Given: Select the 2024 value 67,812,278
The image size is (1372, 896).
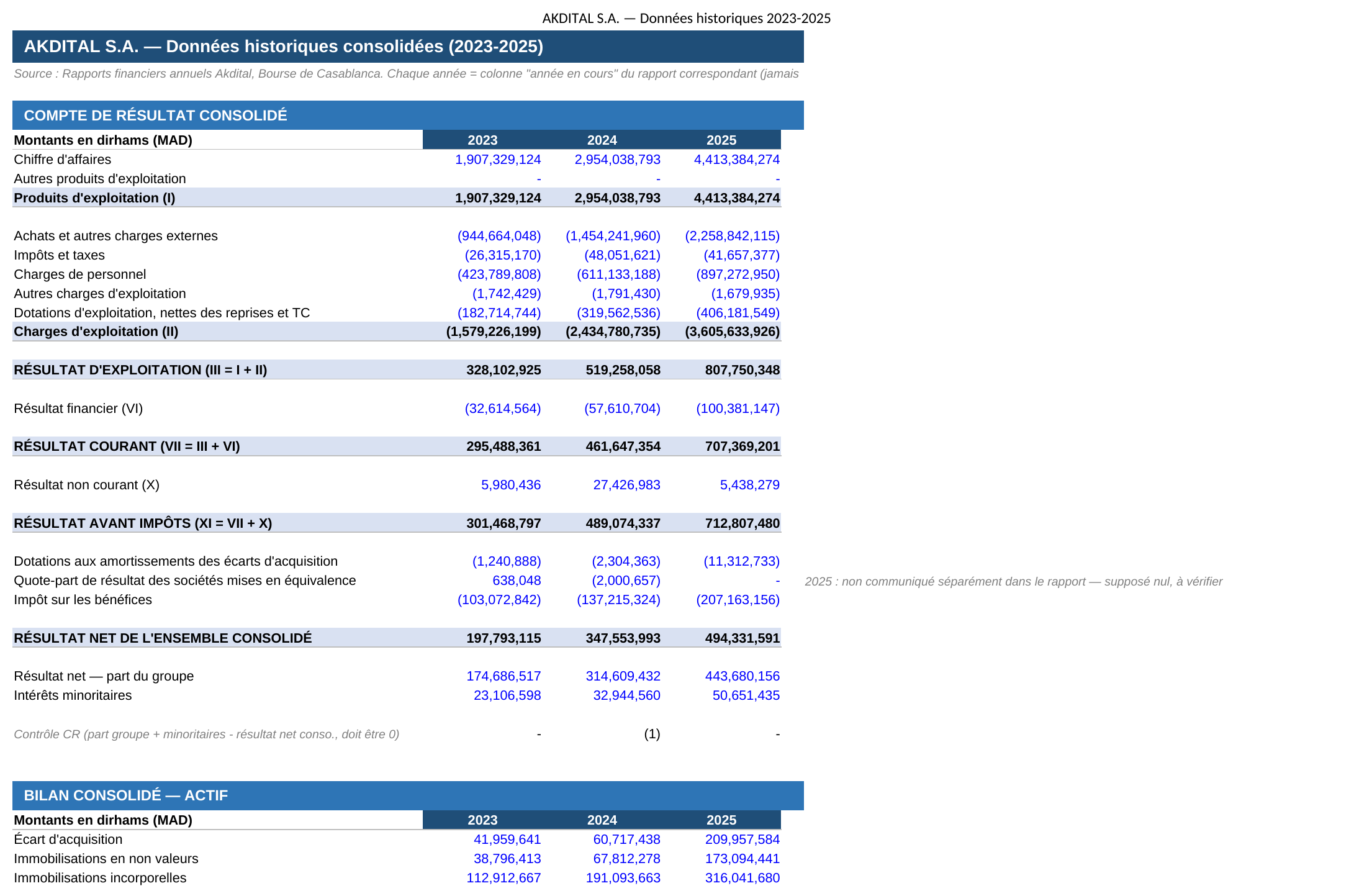Looking at the screenshot, I should pos(627,859).
